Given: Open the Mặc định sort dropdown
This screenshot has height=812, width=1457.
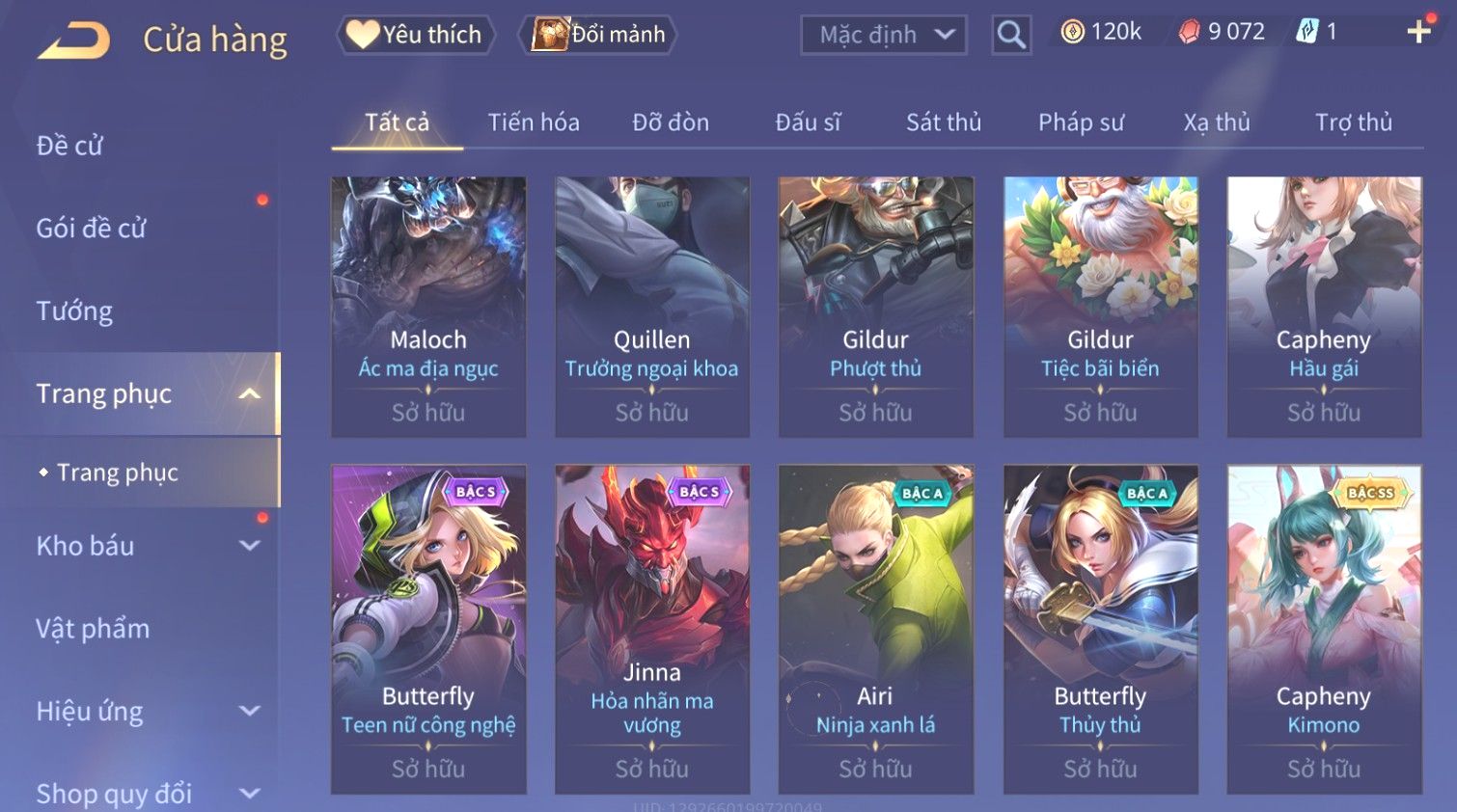Looking at the screenshot, I should tap(884, 36).
